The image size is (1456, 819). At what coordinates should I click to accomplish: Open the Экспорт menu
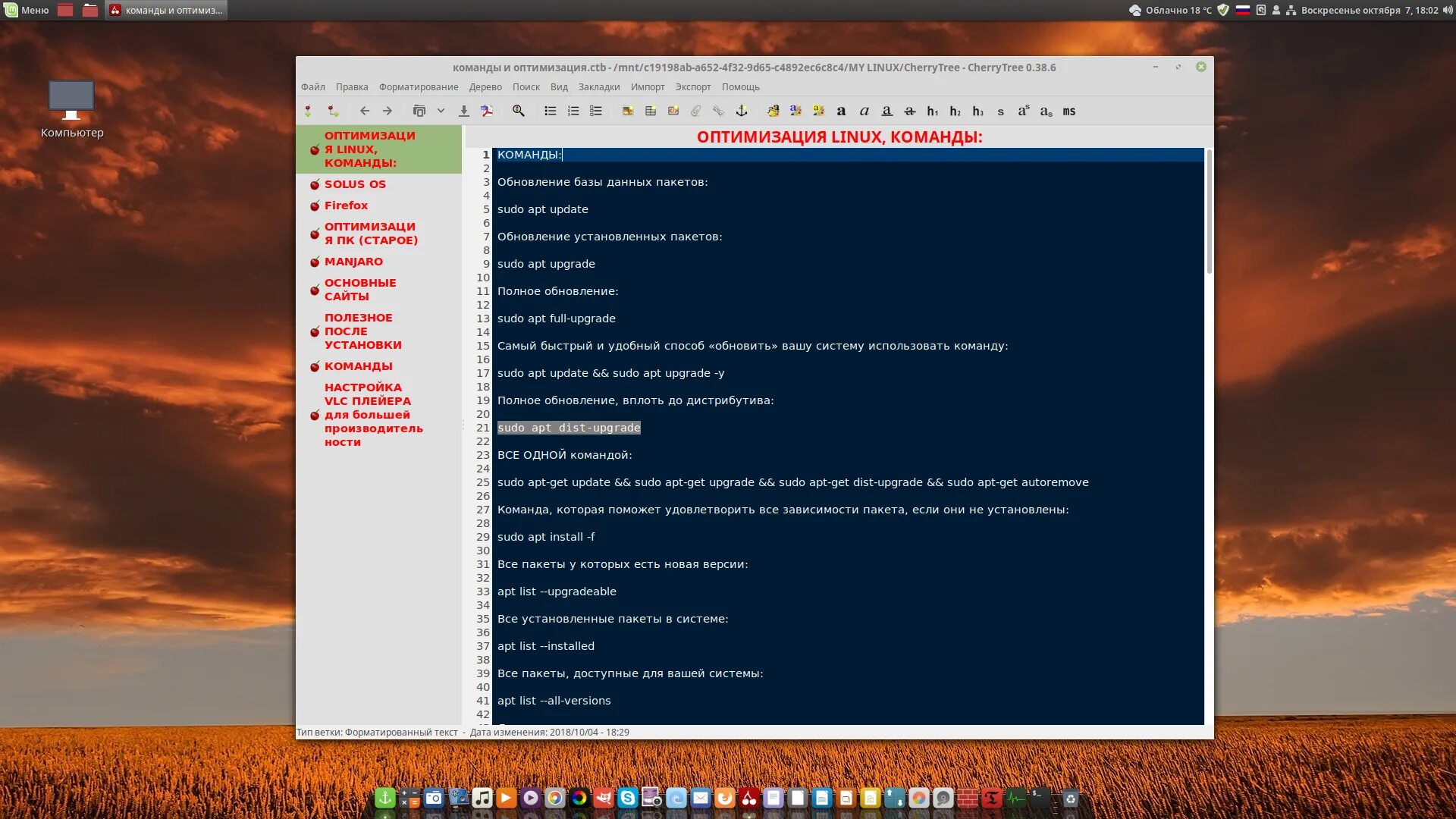[x=692, y=87]
